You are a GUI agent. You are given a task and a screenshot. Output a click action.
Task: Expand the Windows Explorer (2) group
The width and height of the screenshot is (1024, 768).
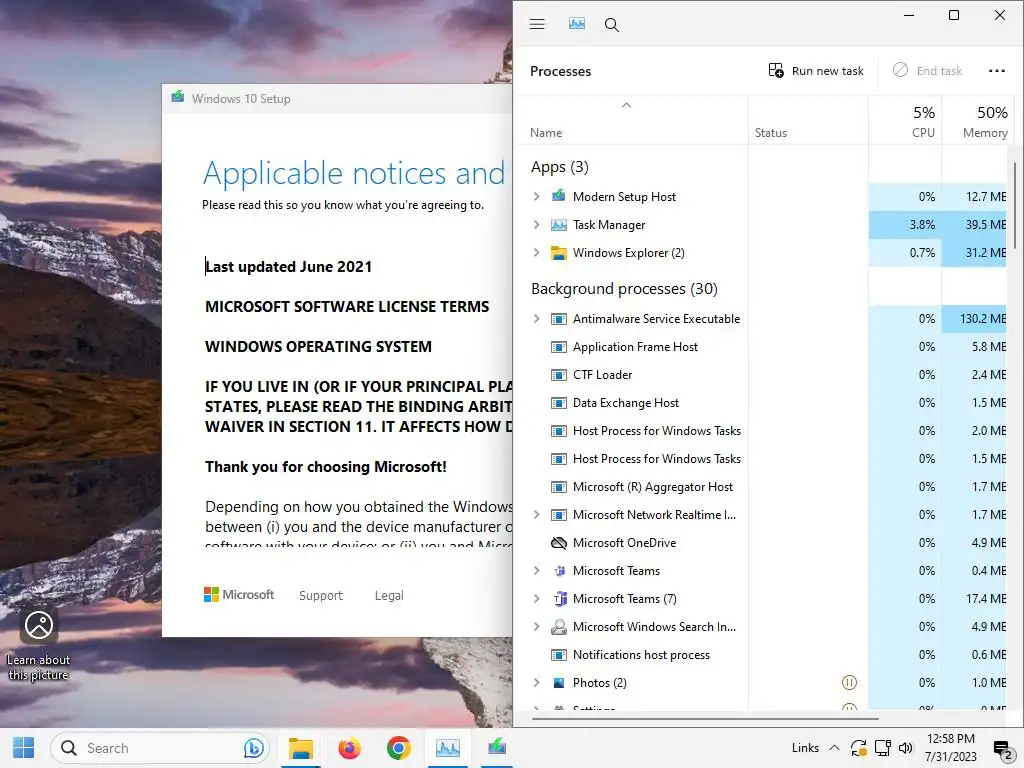click(x=536, y=253)
